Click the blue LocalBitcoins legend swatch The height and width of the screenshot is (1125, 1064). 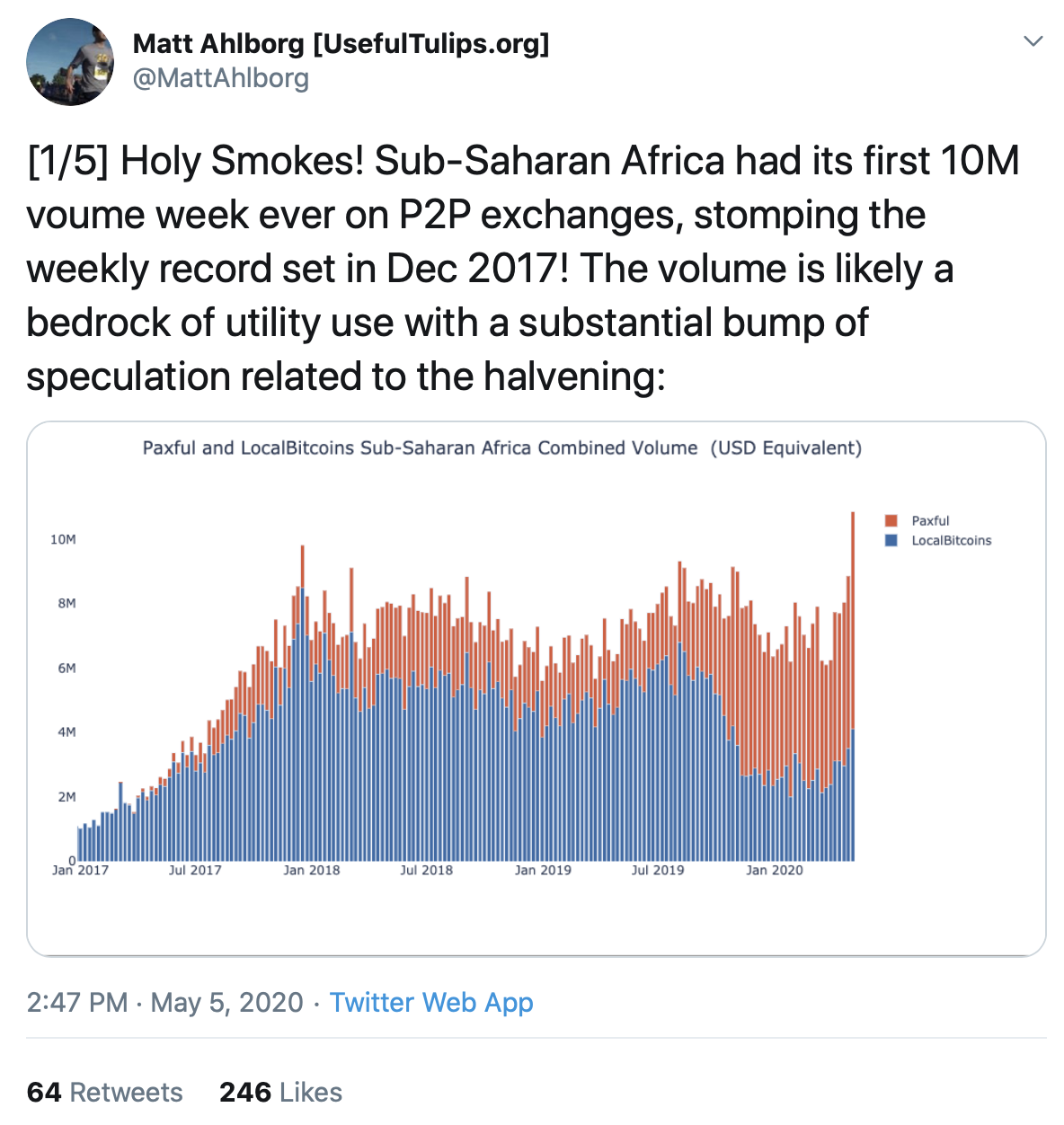coord(891,541)
